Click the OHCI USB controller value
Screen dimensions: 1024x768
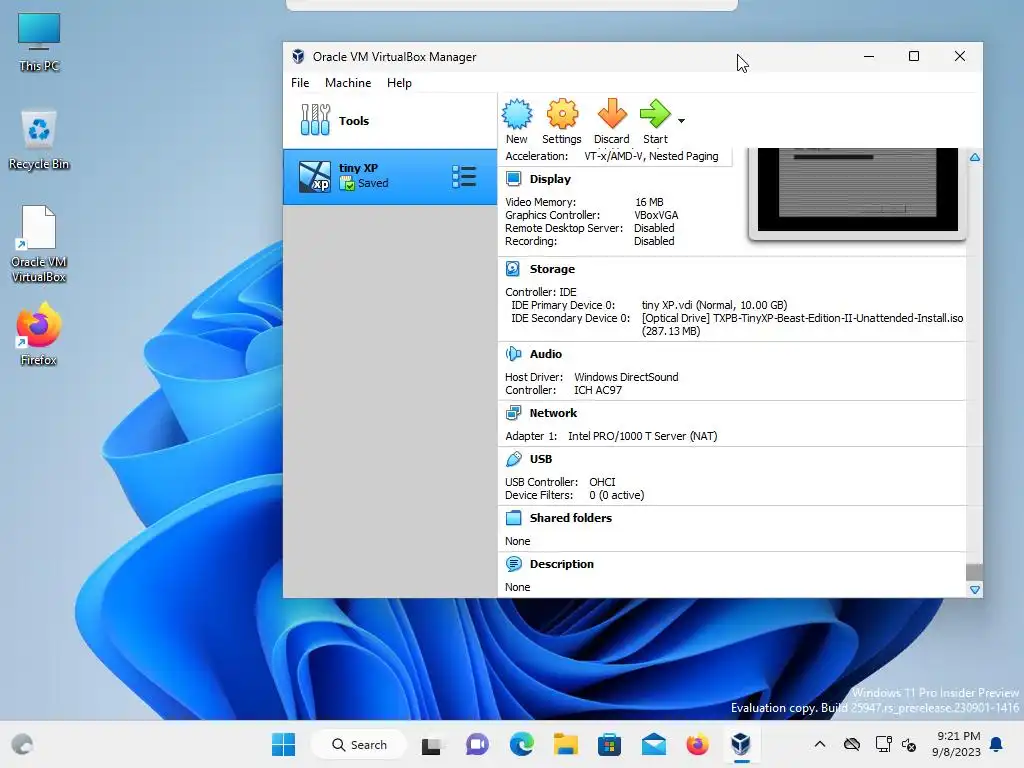pyautogui.click(x=602, y=482)
